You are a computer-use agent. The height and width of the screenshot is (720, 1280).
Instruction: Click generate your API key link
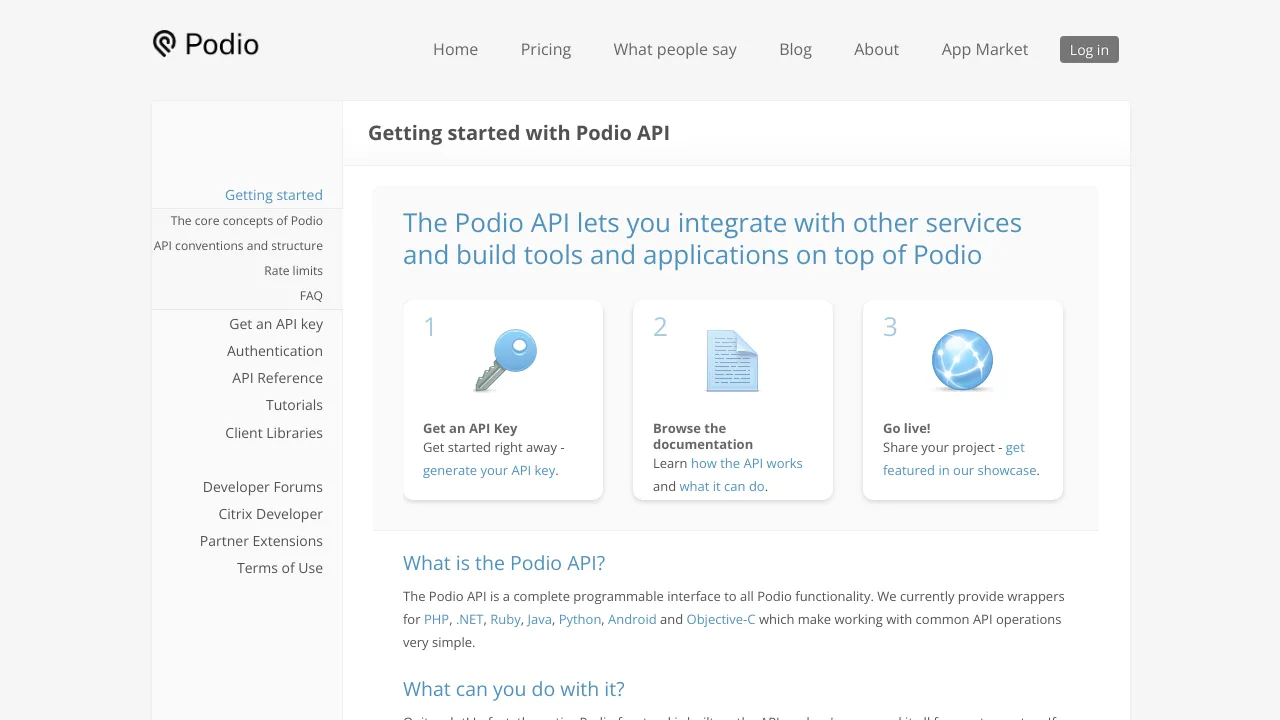(489, 470)
